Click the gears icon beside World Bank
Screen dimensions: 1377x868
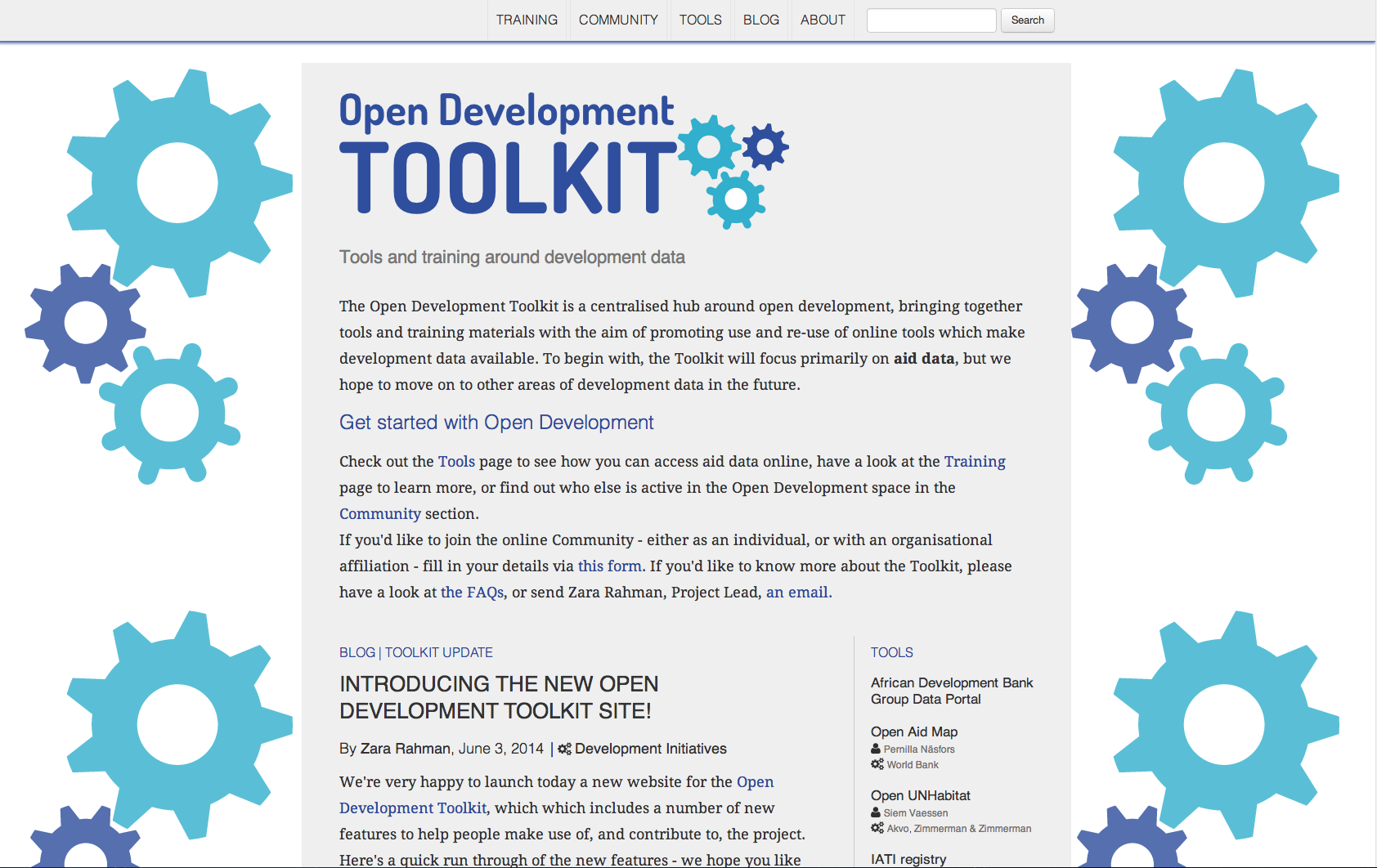877,764
